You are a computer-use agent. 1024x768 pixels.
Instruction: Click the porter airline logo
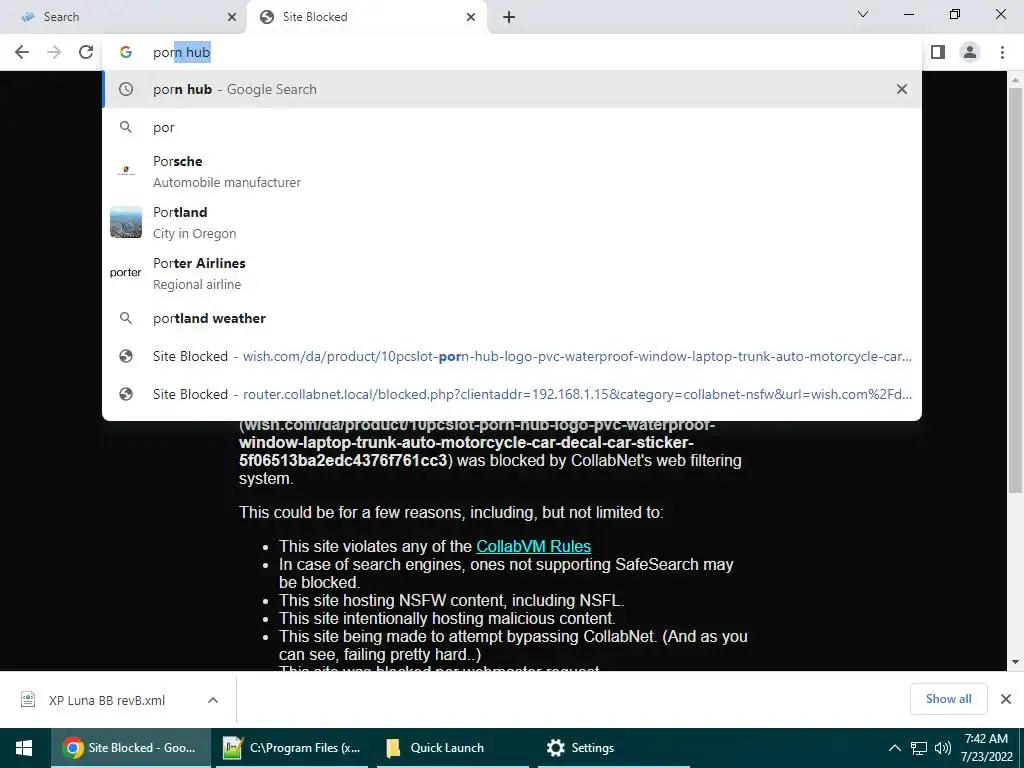click(125, 273)
